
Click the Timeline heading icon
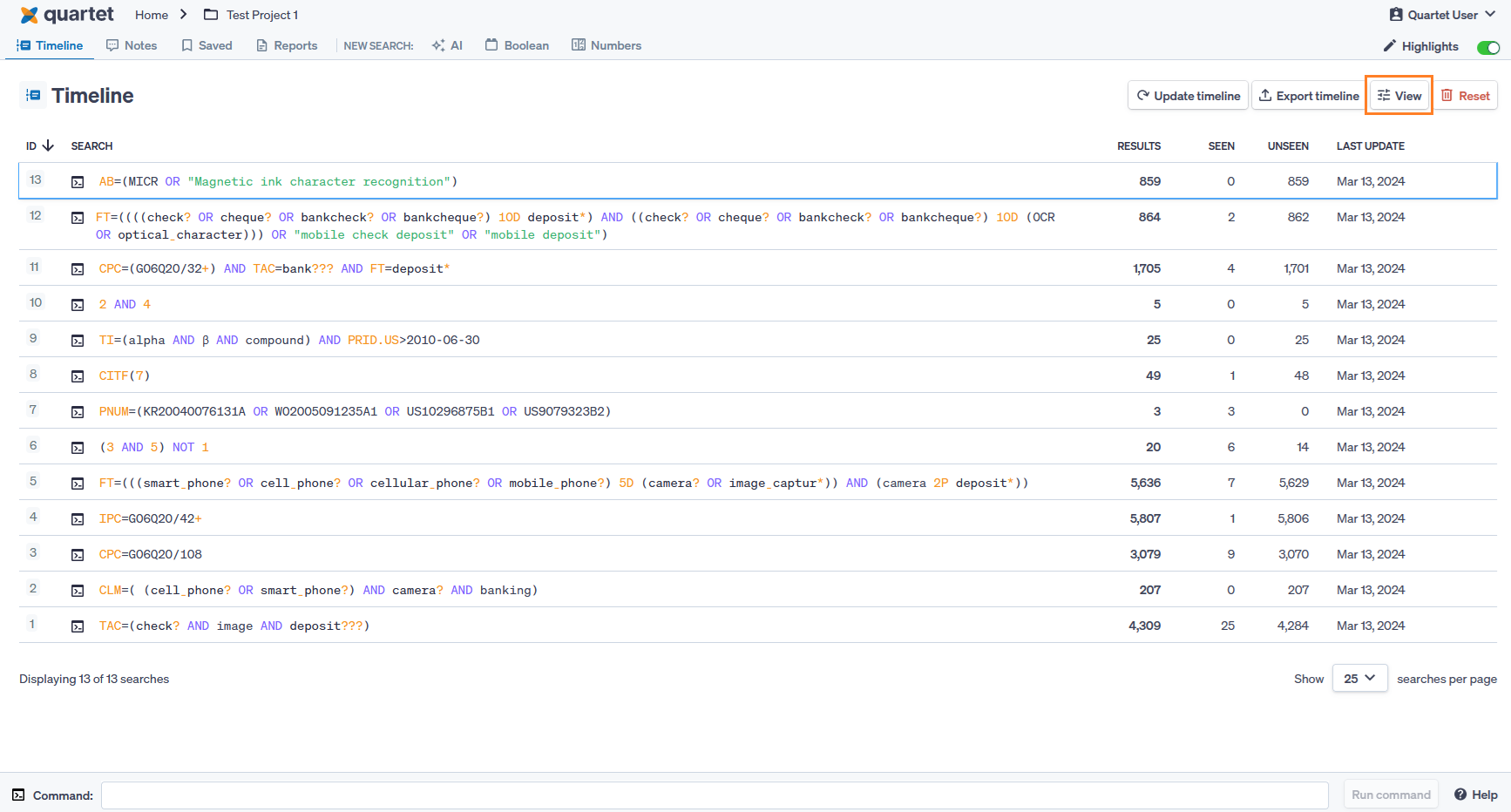[33, 96]
